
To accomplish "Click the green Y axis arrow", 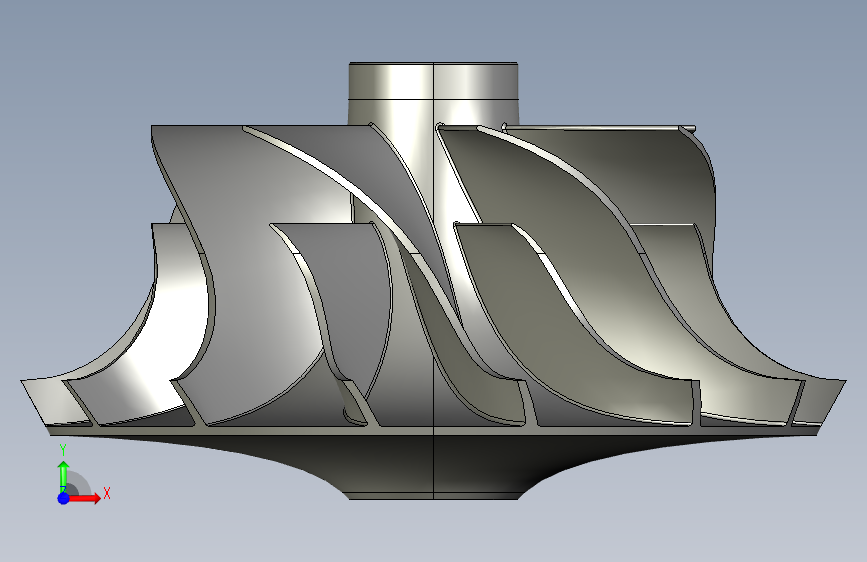I will pyautogui.click(x=64, y=476).
